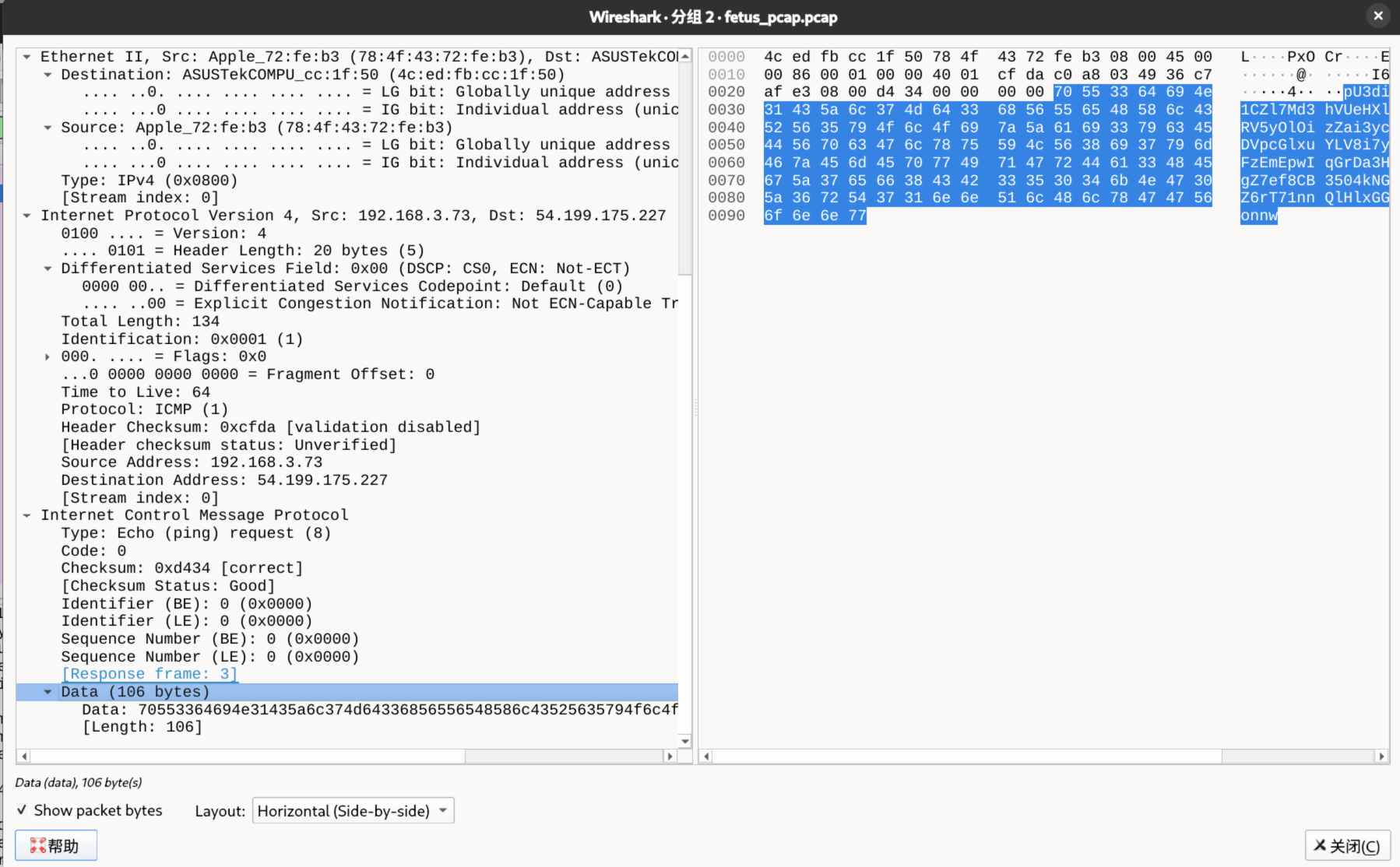Expand the Flags 0x0 field
The width and height of the screenshot is (1400, 867).
click(x=47, y=356)
